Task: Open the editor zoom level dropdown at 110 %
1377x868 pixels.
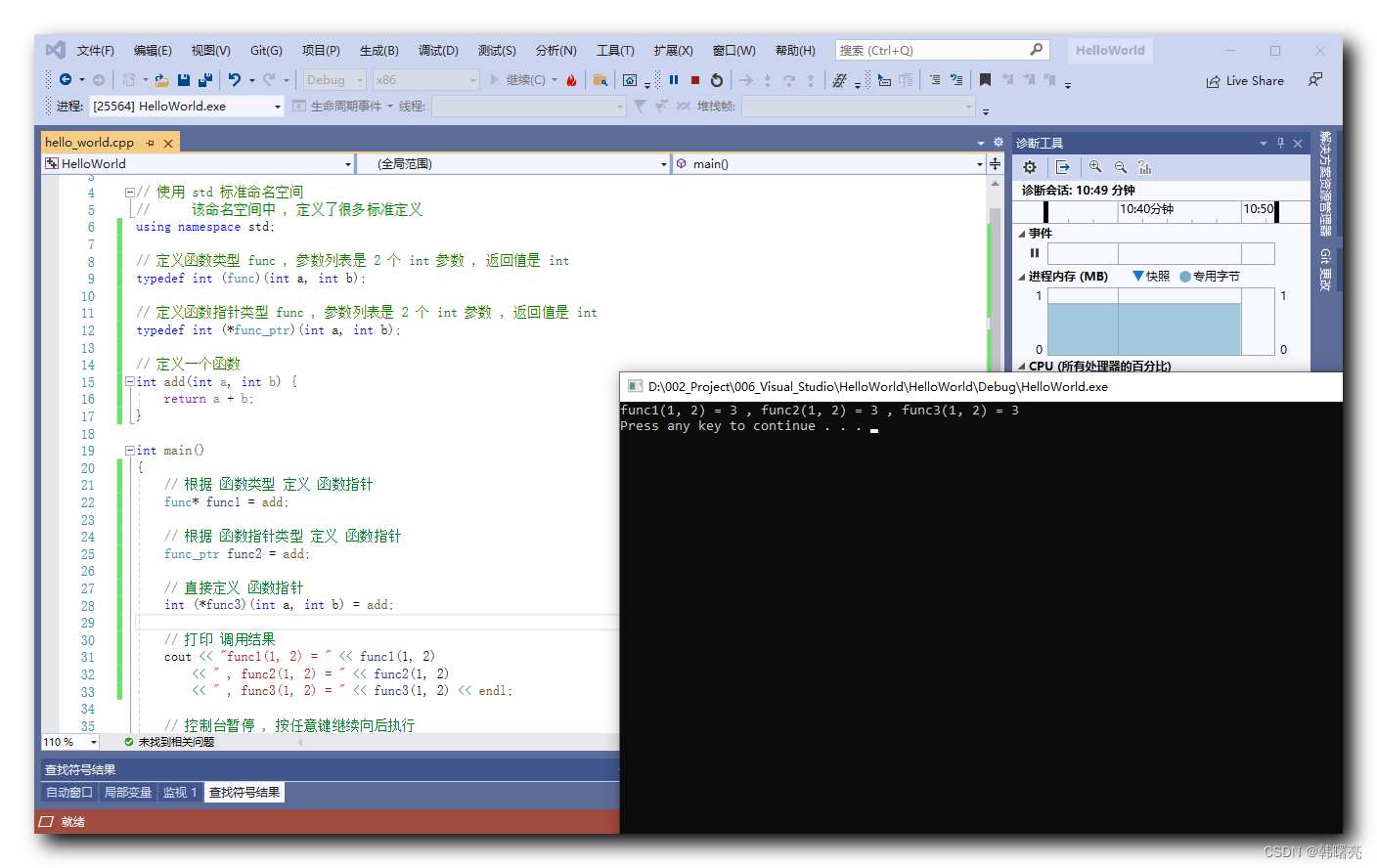Action: [94, 743]
